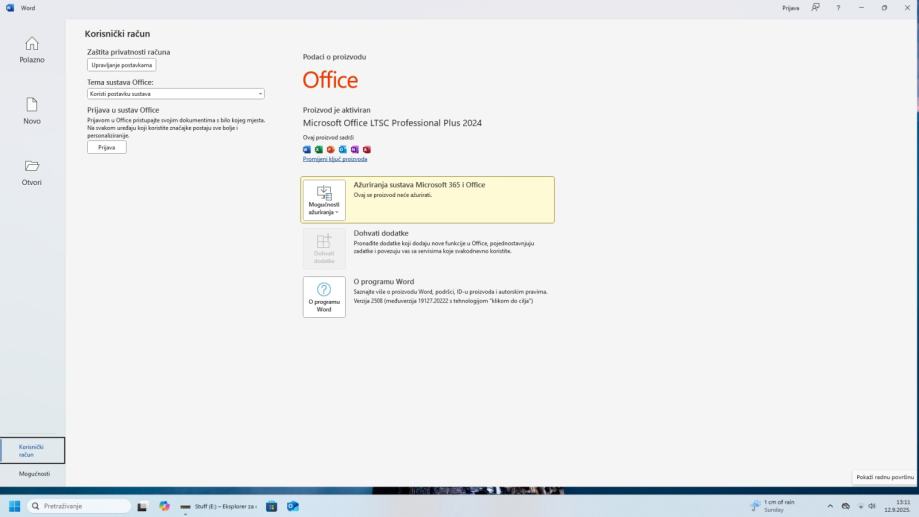Click the feedback icon in title bar
The image size is (919, 517).
tap(816, 8)
